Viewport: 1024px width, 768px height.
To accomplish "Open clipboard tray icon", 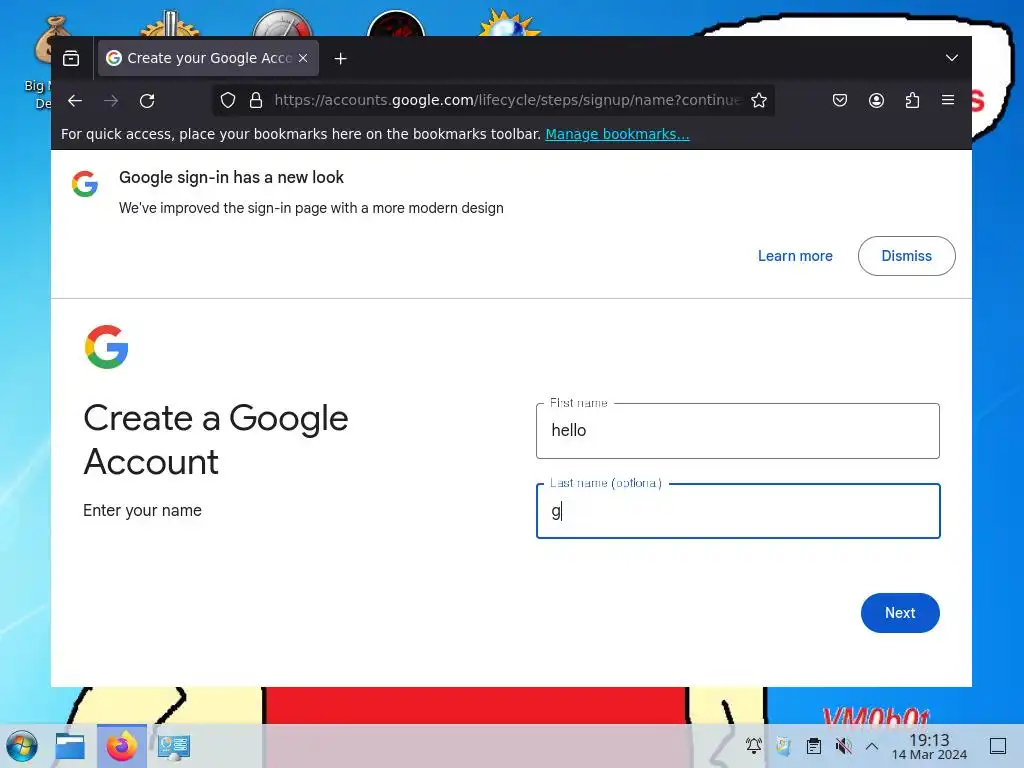I will [814, 745].
